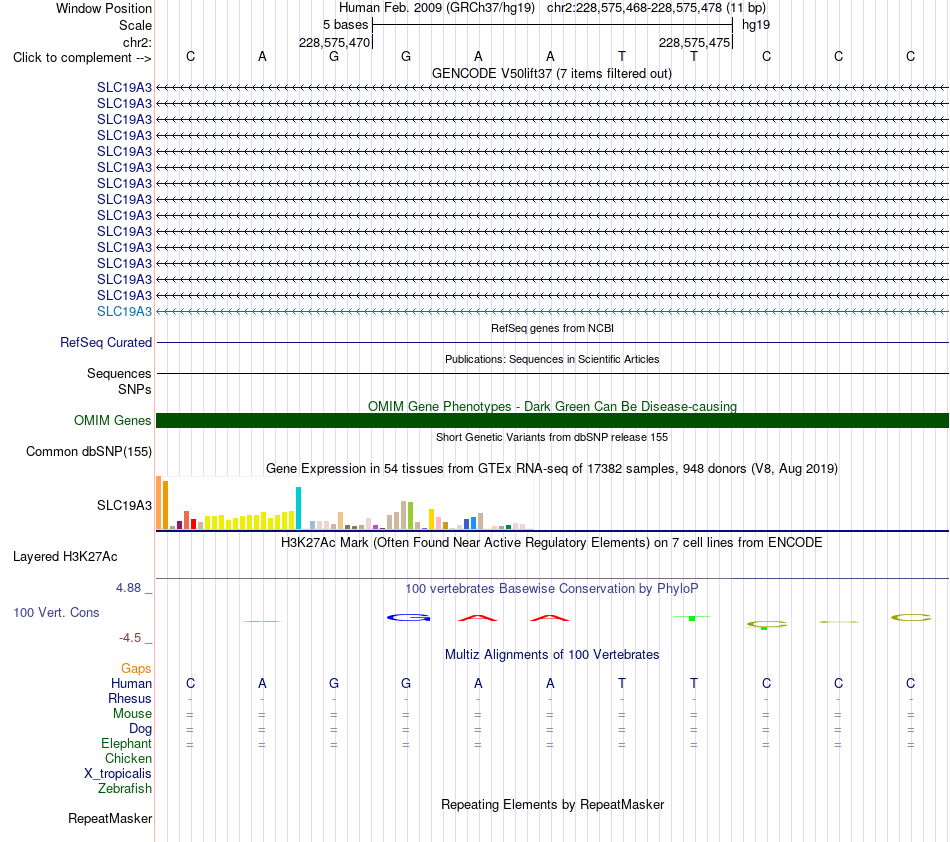This screenshot has width=950, height=842.
Task: Click the 'Scale' row label
Action: point(135,25)
